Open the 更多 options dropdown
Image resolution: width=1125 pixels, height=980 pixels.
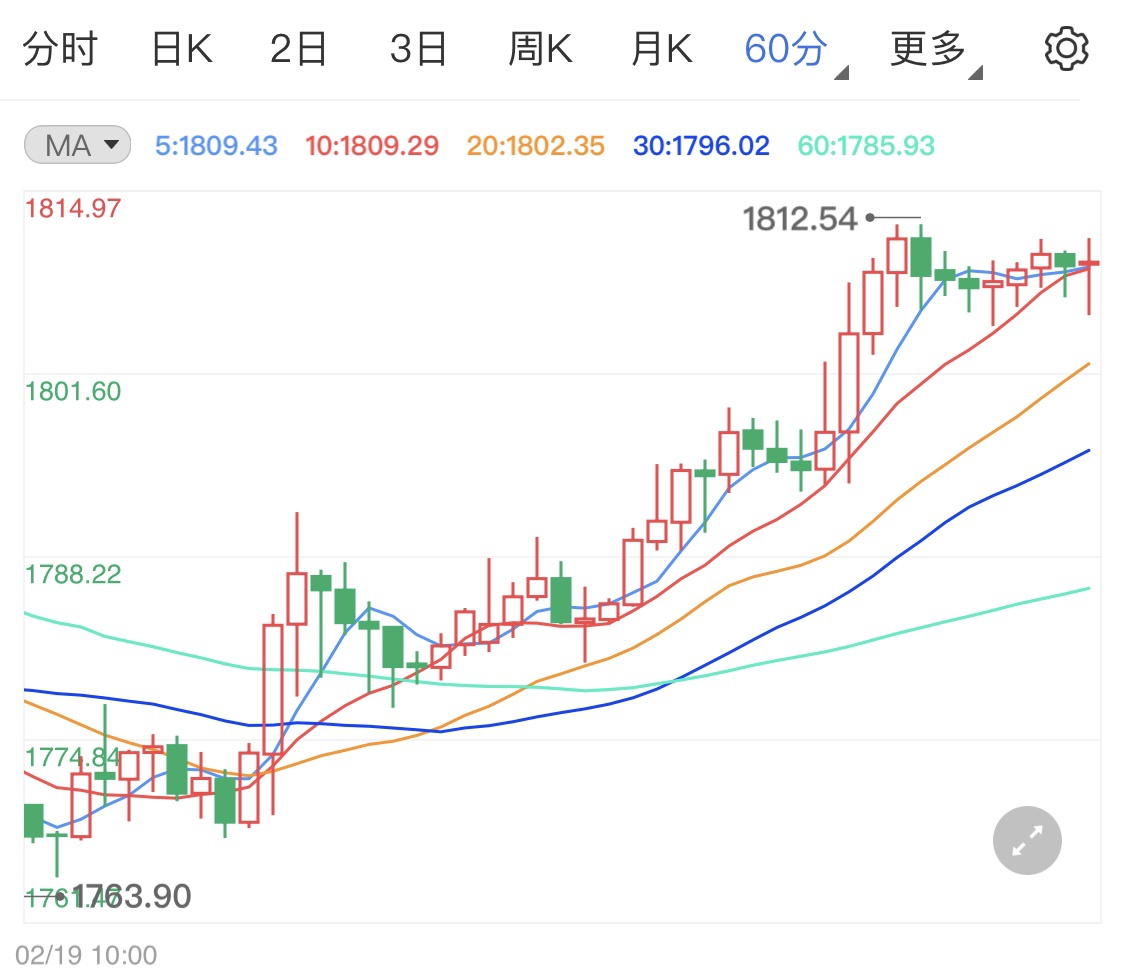tap(933, 49)
